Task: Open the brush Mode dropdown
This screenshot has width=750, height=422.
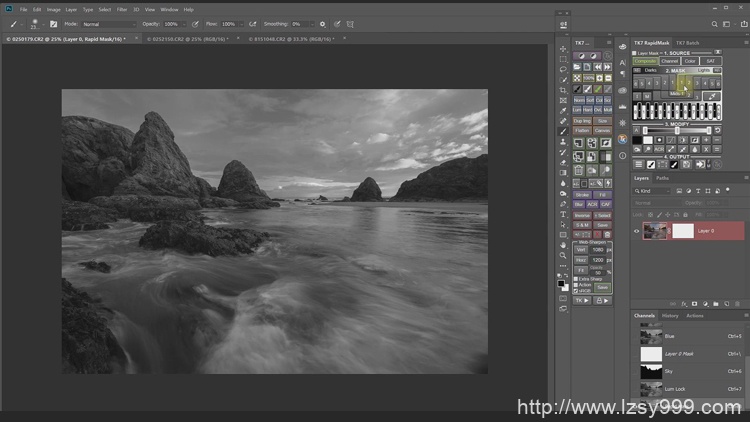Action: pyautogui.click(x=110, y=23)
